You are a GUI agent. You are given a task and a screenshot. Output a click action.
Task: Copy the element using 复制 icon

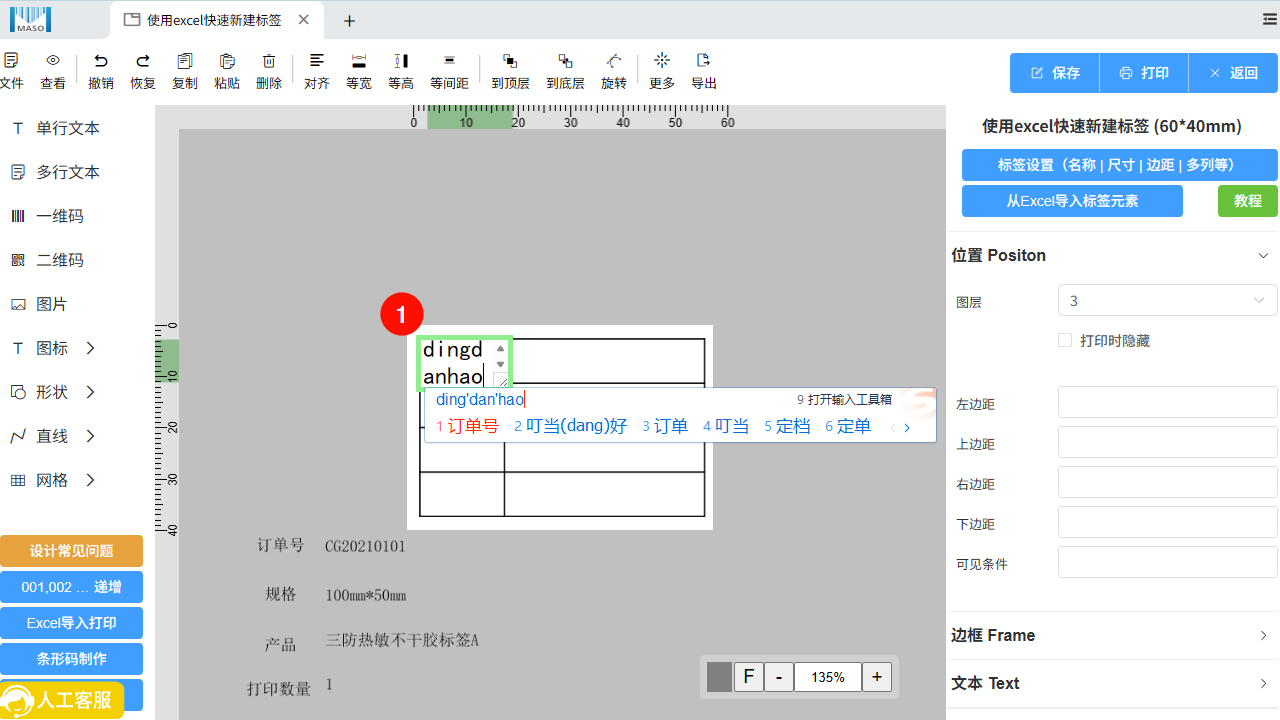[x=185, y=61]
